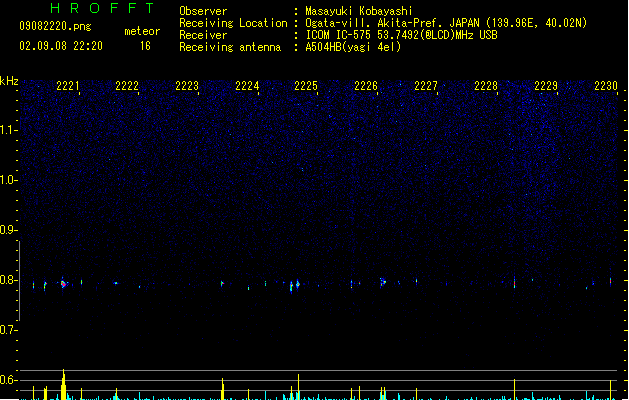
Task: Select the ICOM IC-575 receiver details
Action: pyautogui.click(x=401, y=35)
